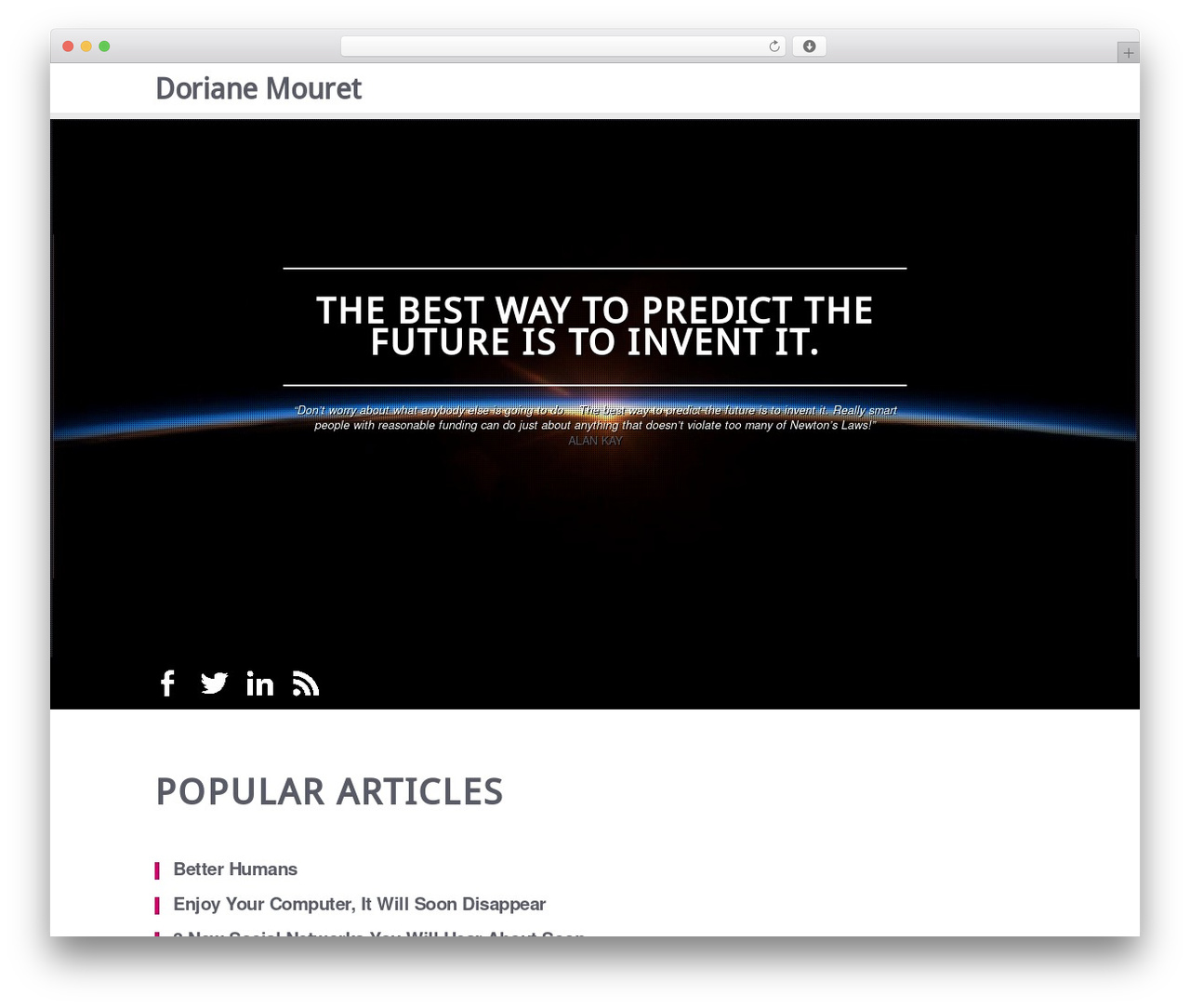Open the LinkedIn social icon
Image resolution: width=1190 pixels, height=1008 pixels.
click(x=260, y=683)
